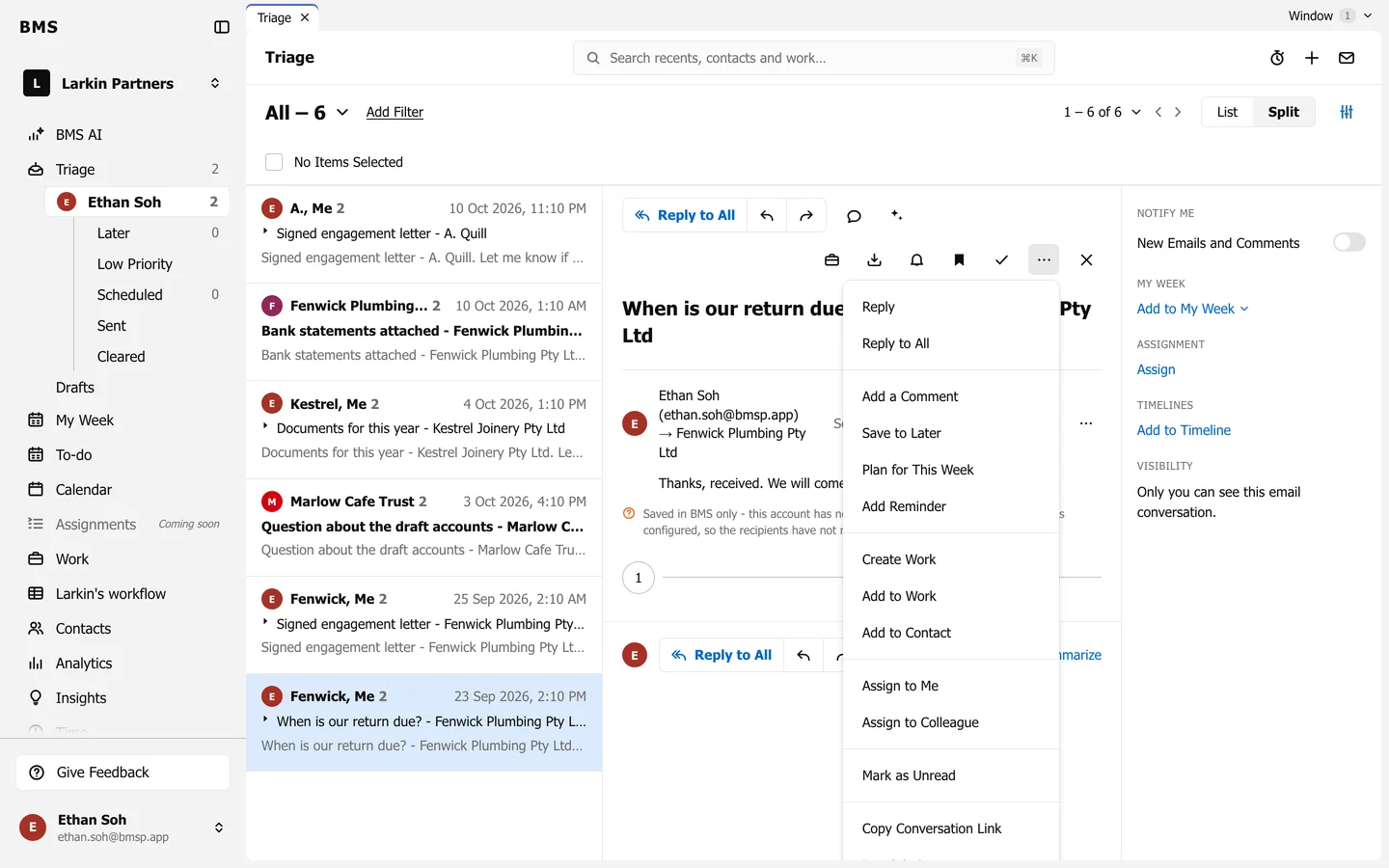Select Mark as Unread menu item
Screen dimensions: 1389x868
(x=951, y=775)
